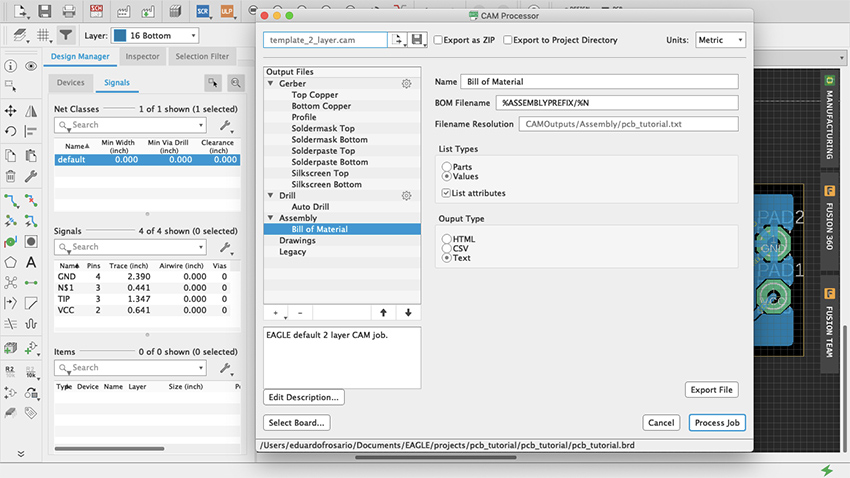Click the Cancel button
The height and width of the screenshot is (478, 850).
pyautogui.click(x=661, y=423)
